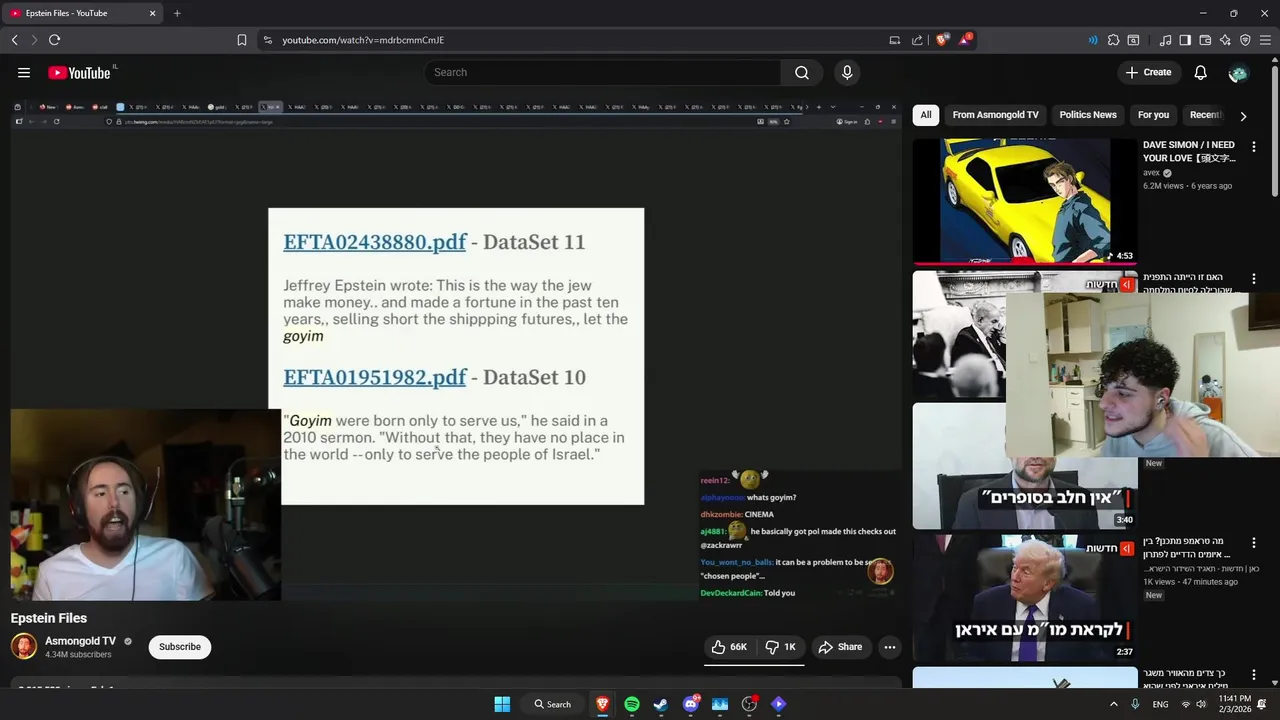Open the DAVE SIMON video thumbnail
The image size is (1280, 720).
coord(1025,201)
